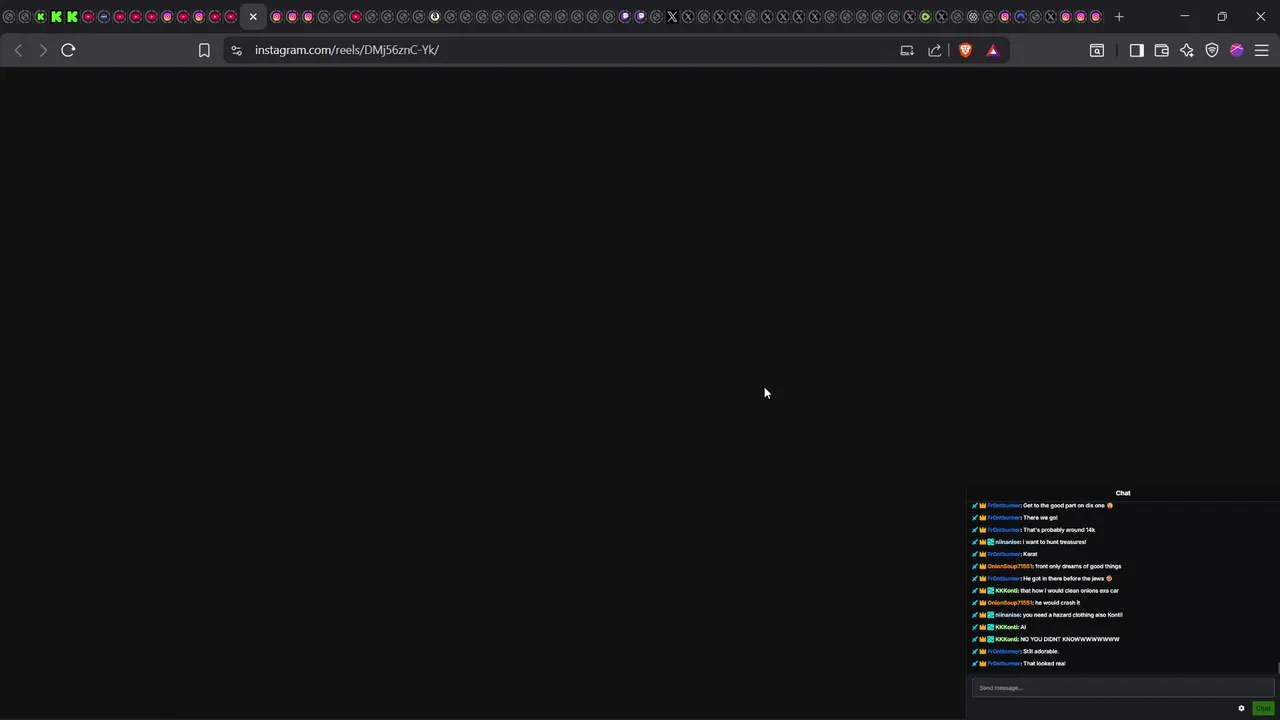The height and width of the screenshot is (720, 1280).
Task: Open the tab search icon in toolbar
Action: tap(1097, 50)
